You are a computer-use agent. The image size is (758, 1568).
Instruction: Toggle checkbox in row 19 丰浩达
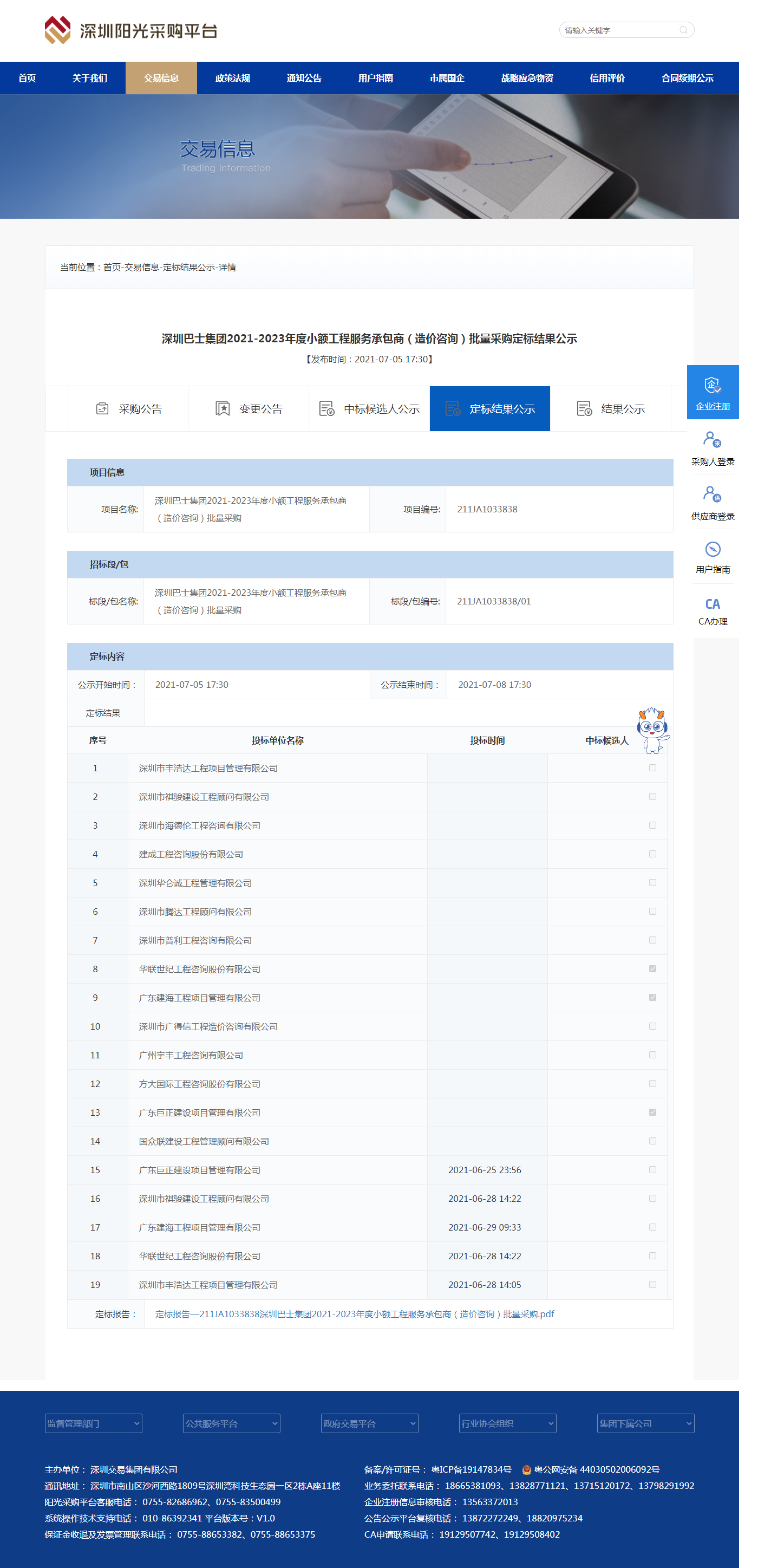[x=653, y=1284]
